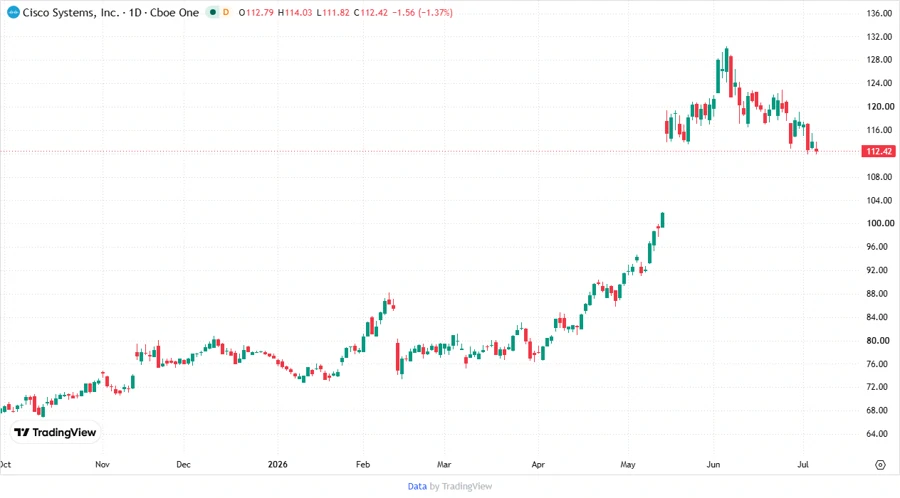Open chart settings gear icon
900x498 pixels.
[x=880, y=465]
